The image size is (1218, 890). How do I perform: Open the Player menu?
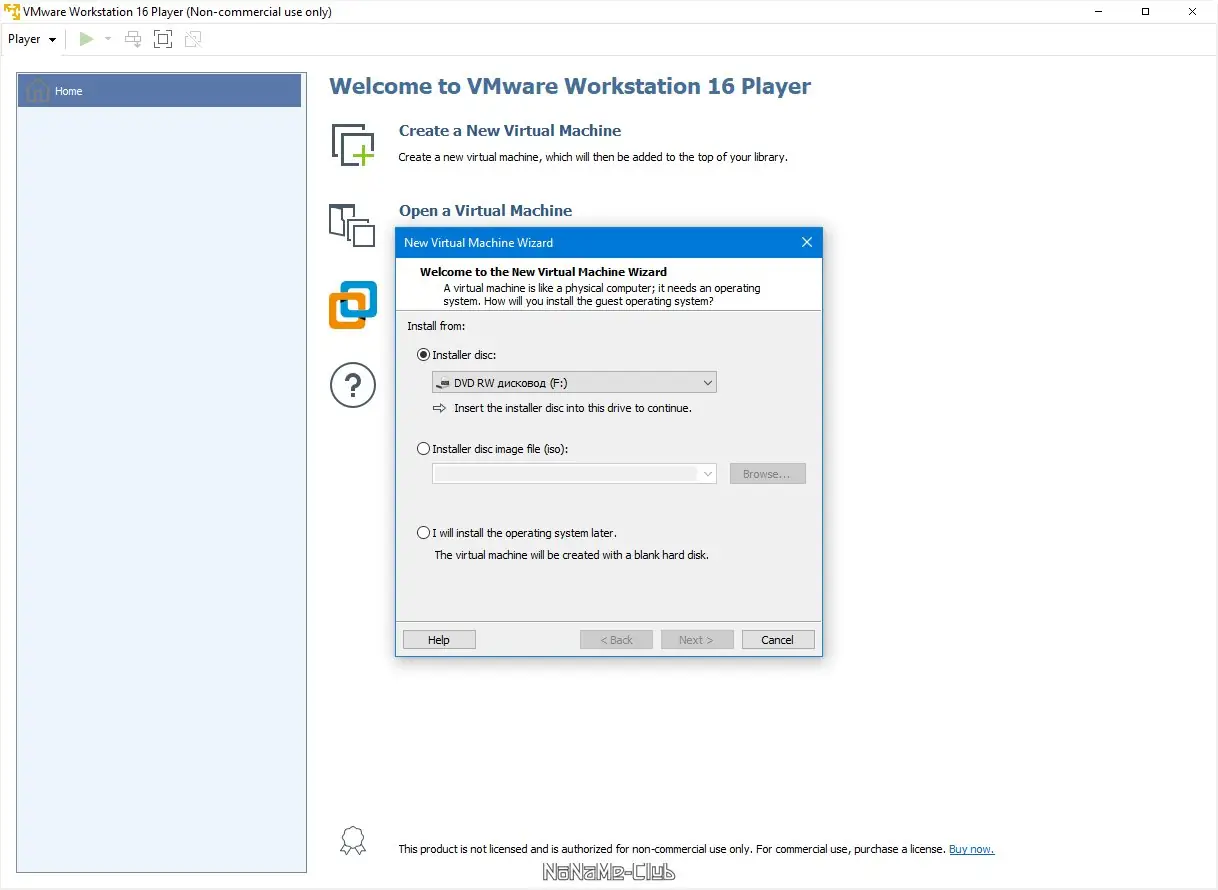[32, 39]
